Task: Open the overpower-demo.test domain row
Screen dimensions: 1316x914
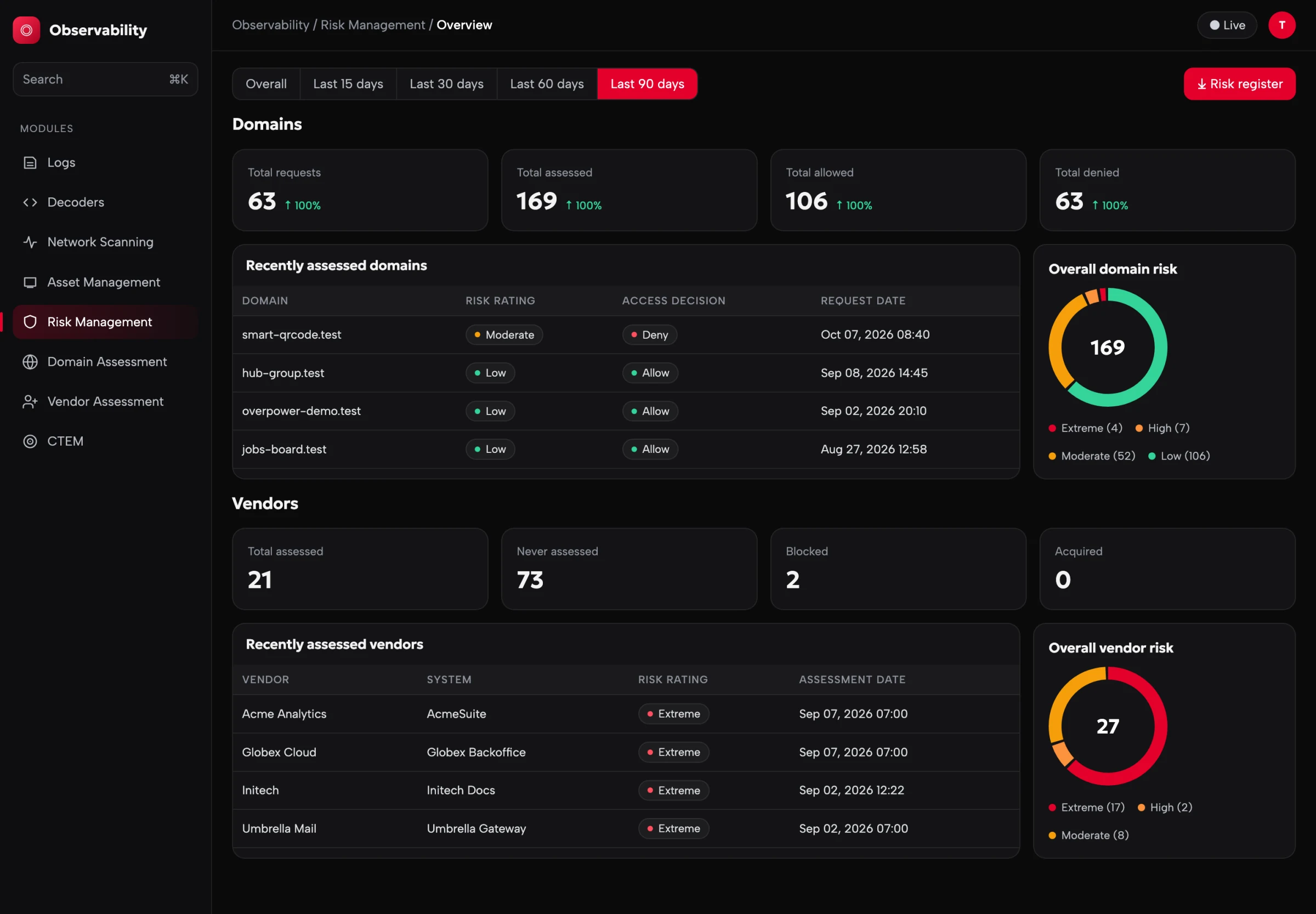Action: pos(625,411)
